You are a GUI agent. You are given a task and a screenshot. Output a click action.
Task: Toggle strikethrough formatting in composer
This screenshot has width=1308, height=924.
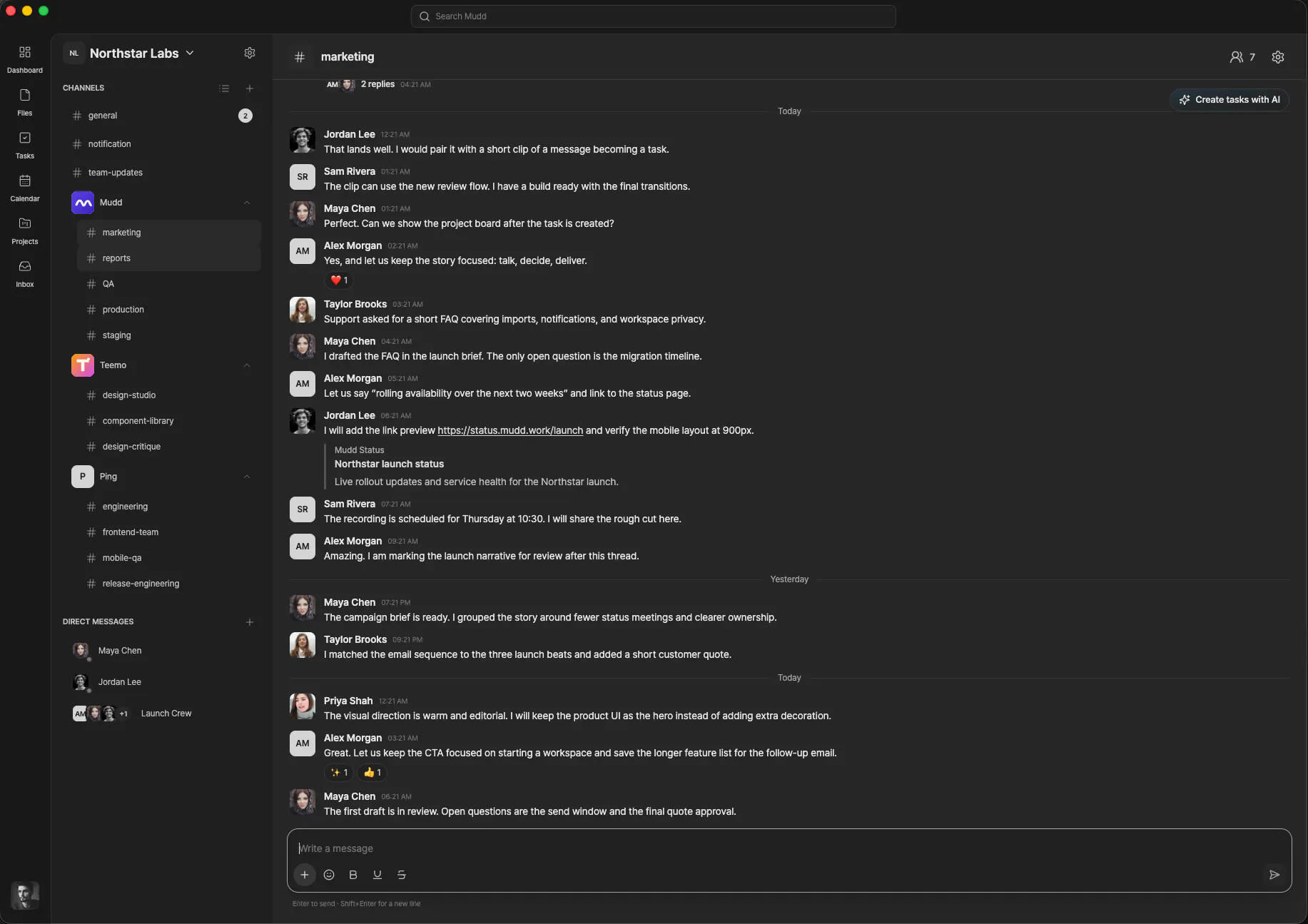pyautogui.click(x=402, y=875)
